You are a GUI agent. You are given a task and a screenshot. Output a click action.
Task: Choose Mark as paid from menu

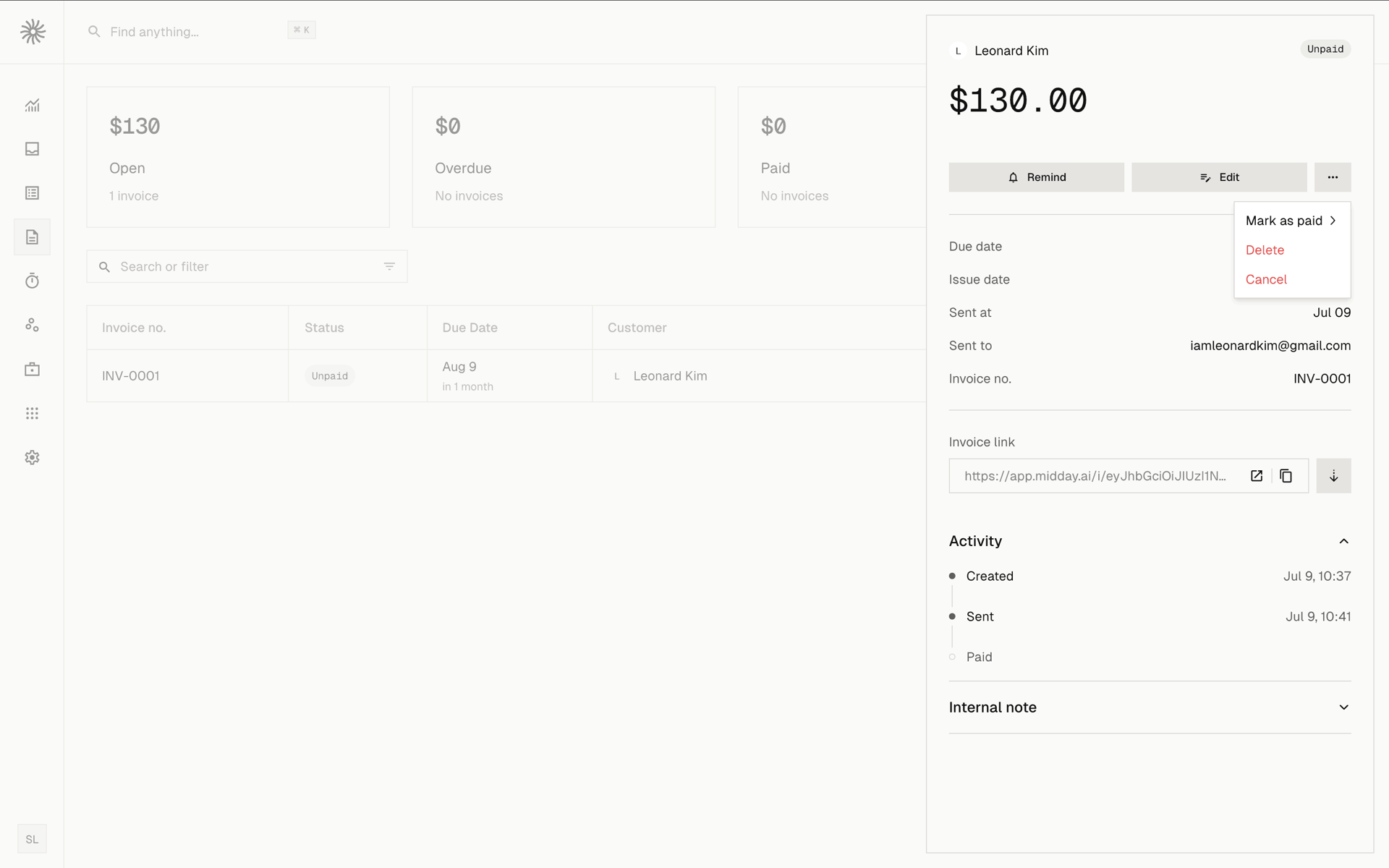(1292, 221)
